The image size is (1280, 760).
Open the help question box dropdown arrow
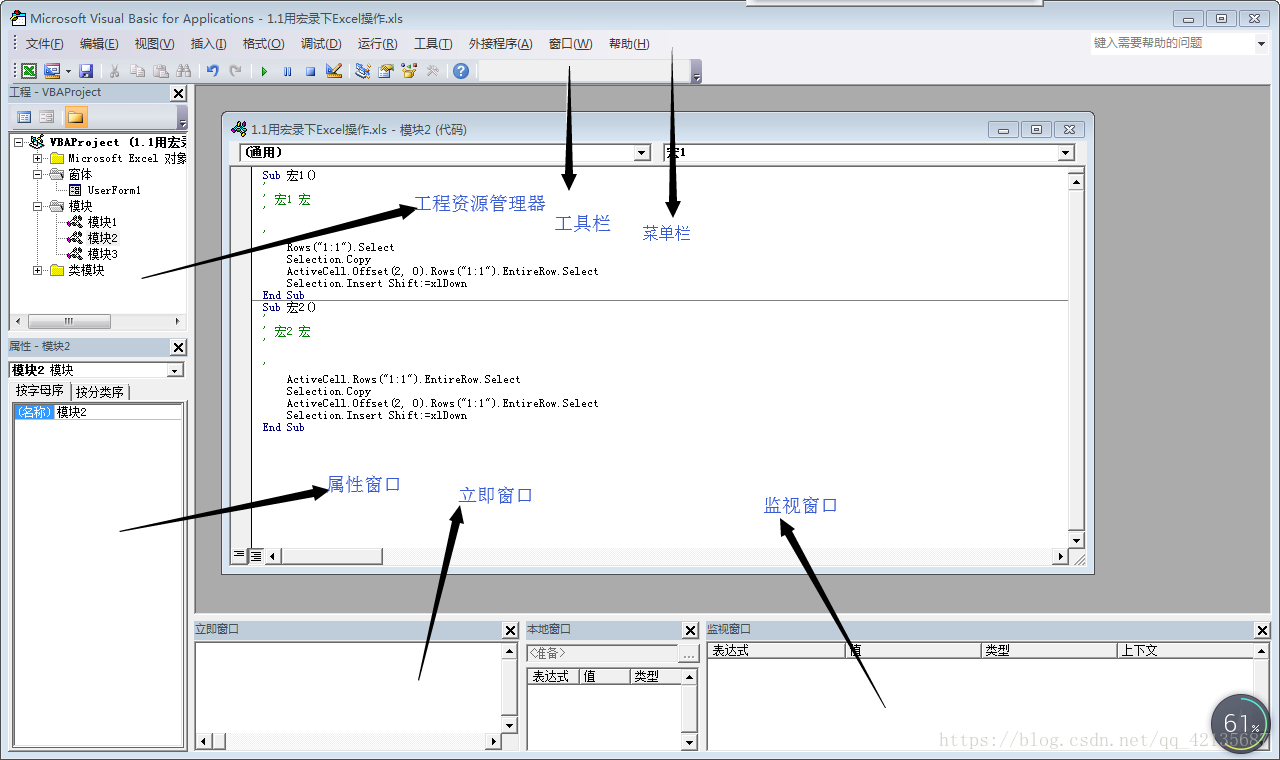point(1260,44)
